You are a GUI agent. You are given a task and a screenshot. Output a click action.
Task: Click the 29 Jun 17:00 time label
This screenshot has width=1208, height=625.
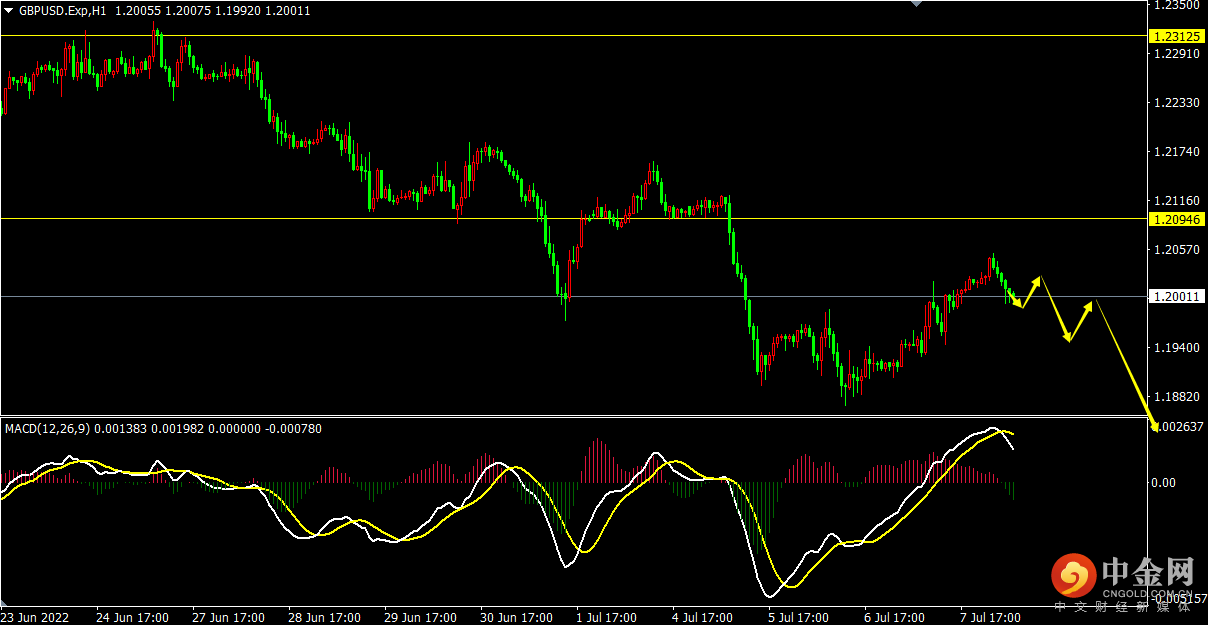[420, 617]
